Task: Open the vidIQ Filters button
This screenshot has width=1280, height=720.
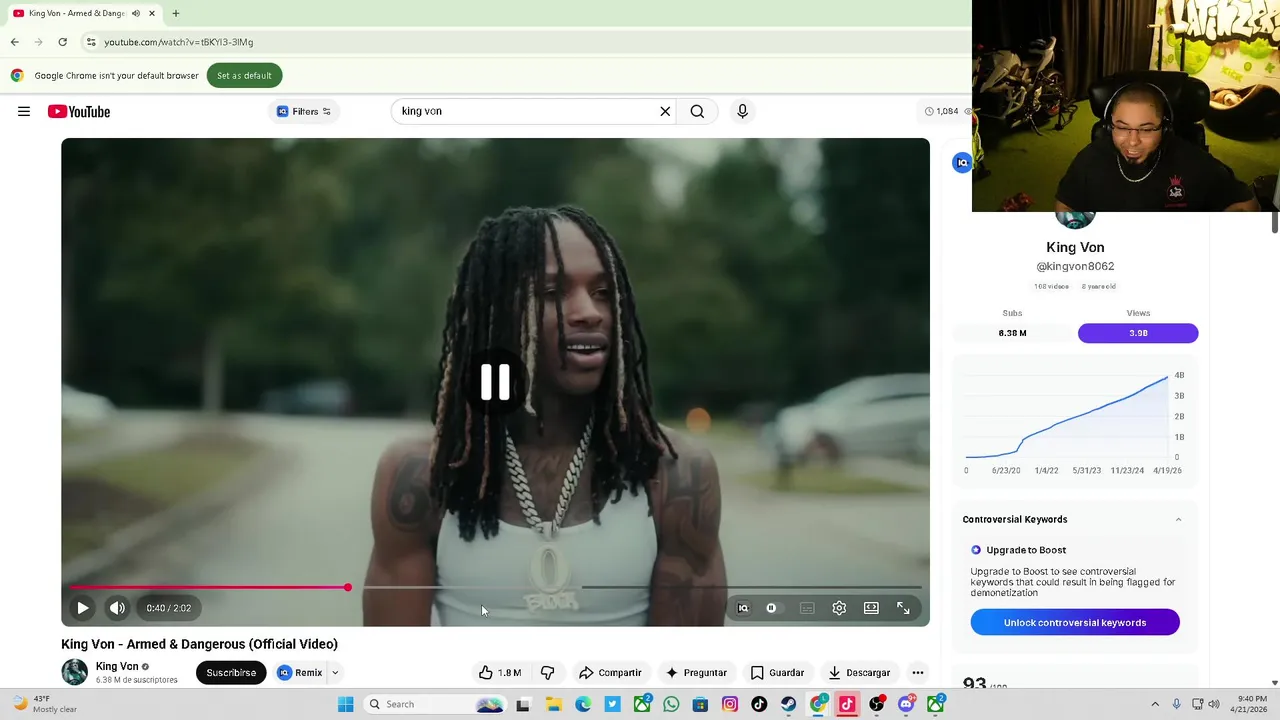Action: click(x=303, y=111)
